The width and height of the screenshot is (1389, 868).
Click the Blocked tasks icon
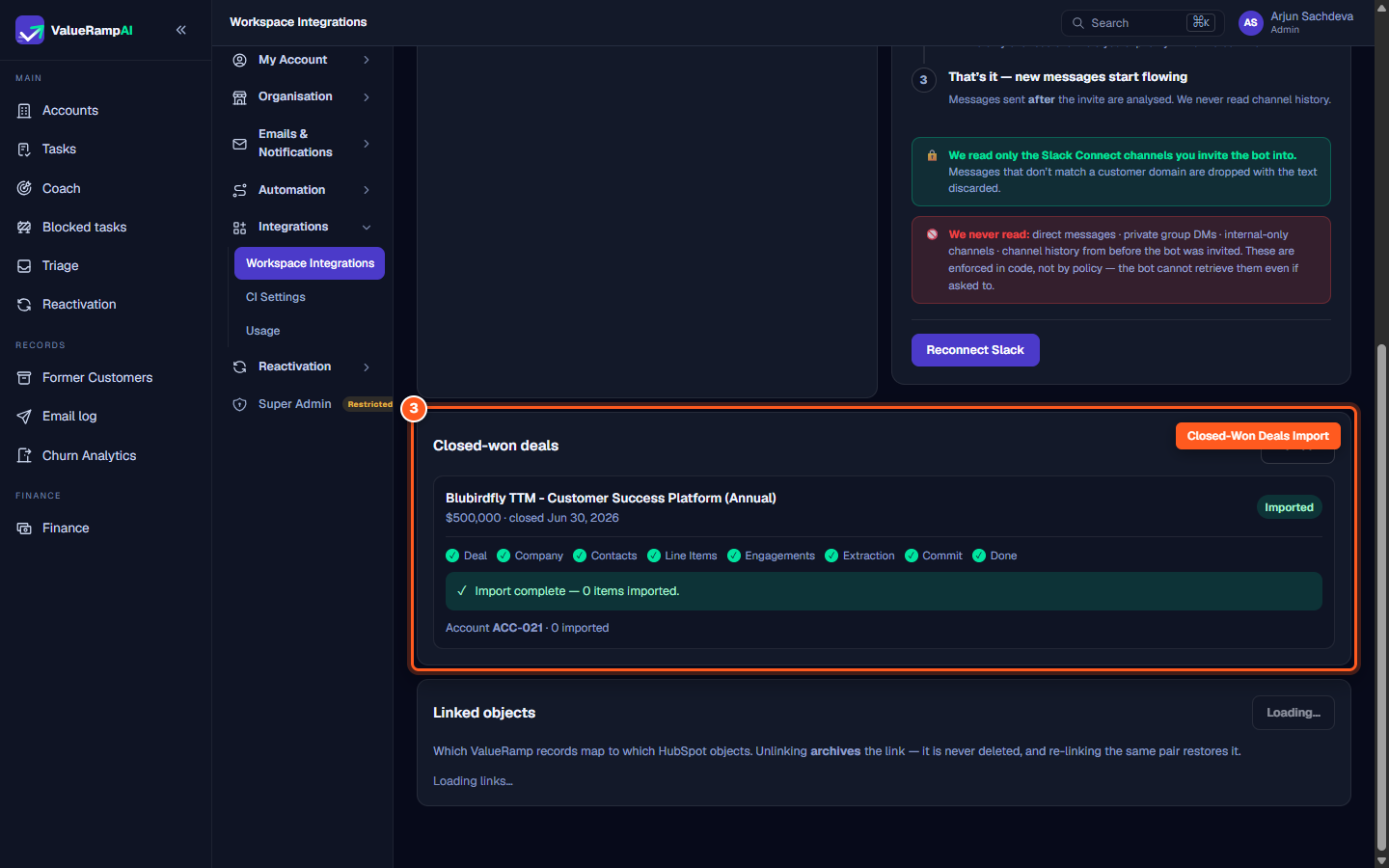point(24,227)
